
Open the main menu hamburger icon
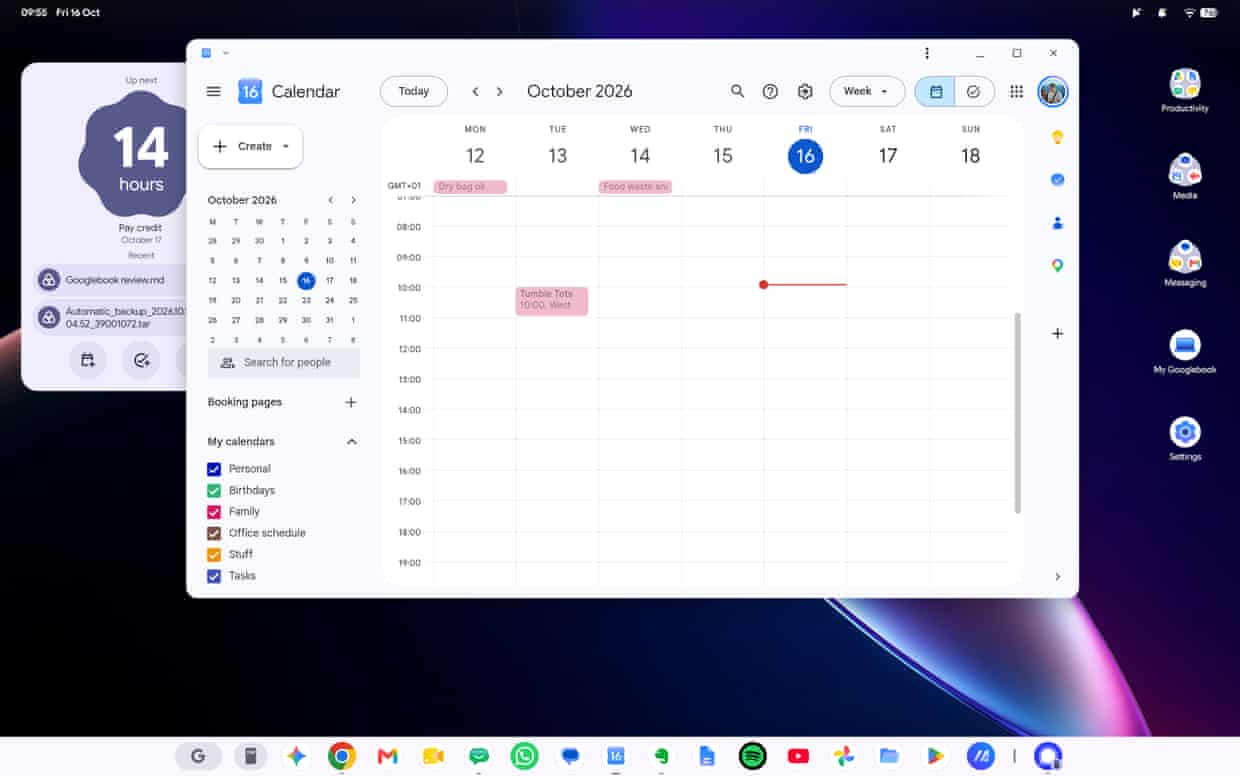point(213,91)
